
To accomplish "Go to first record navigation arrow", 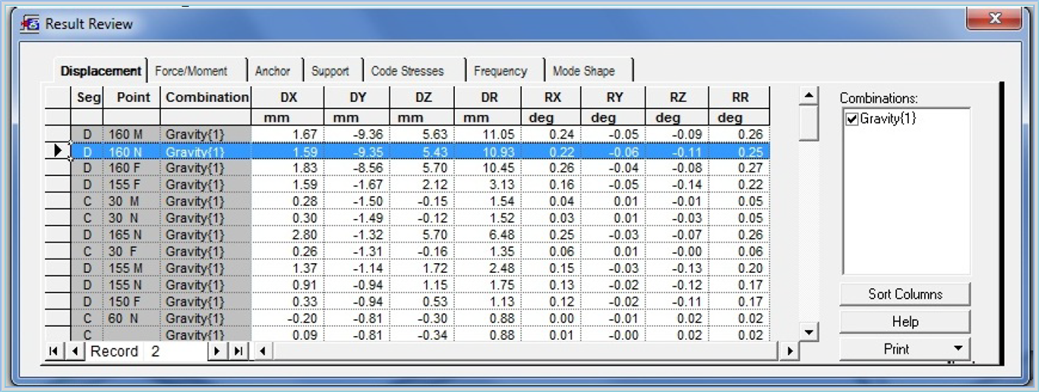I will (53, 351).
